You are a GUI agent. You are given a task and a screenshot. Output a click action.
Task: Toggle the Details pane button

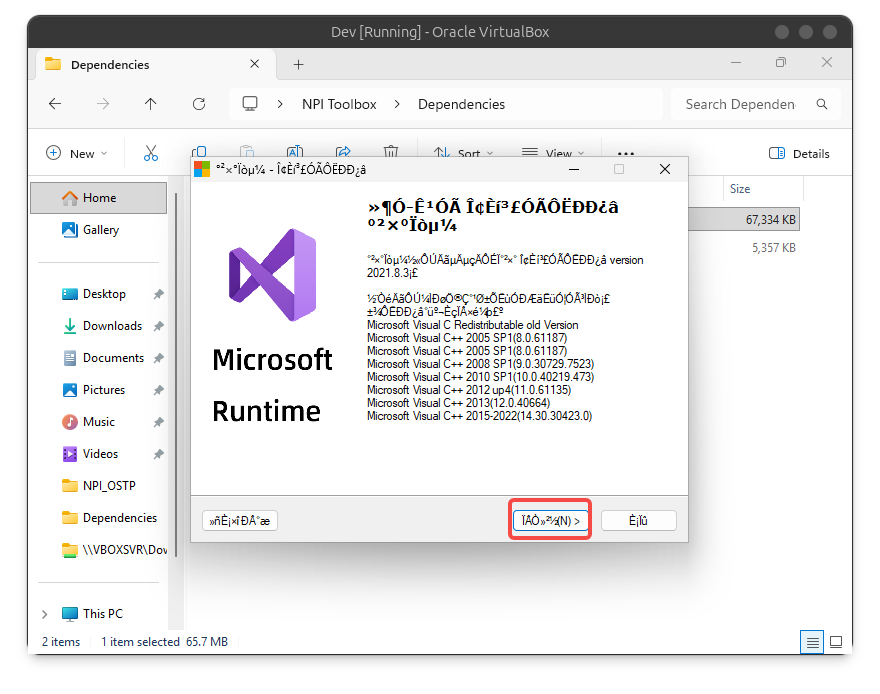799,153
